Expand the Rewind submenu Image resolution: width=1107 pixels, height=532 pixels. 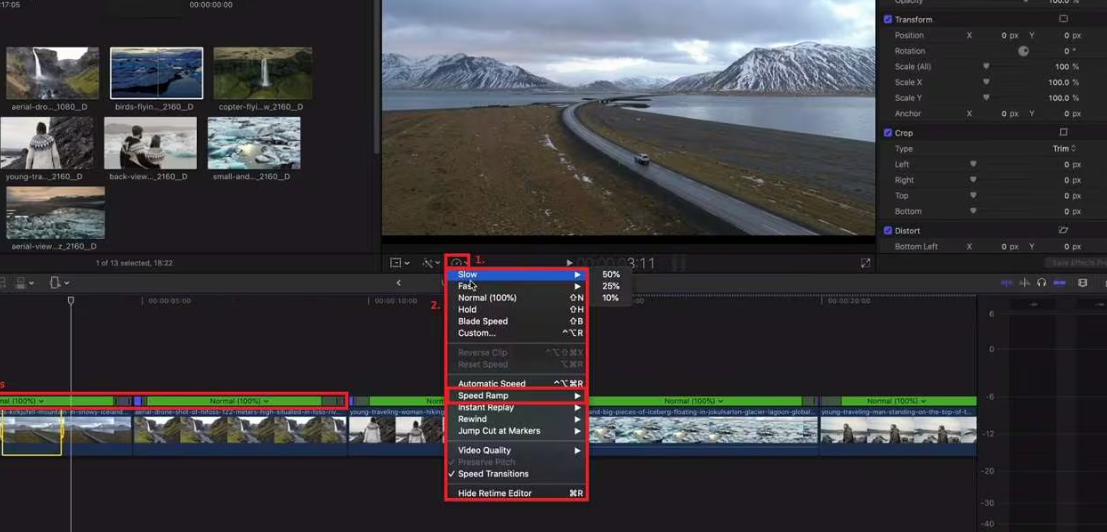click(516, 419)
